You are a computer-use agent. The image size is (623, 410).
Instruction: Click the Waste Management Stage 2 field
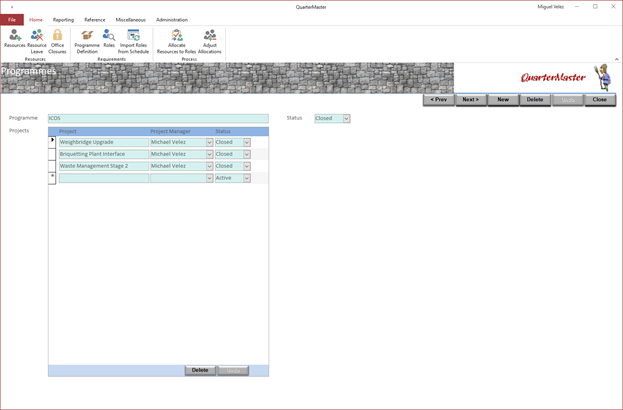click(104, 166)
